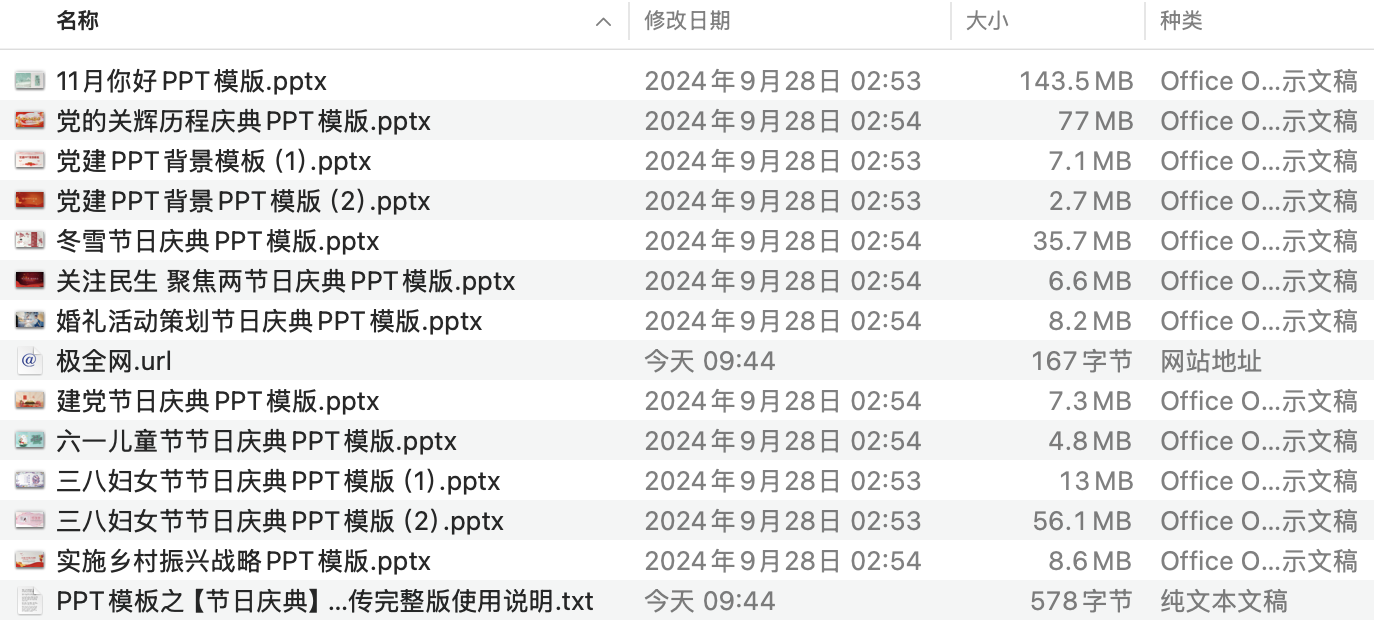Click the 使用说明.txt text document icon
The width and height of the screenshot is (1374, 638).
click(x=30, y=601)
